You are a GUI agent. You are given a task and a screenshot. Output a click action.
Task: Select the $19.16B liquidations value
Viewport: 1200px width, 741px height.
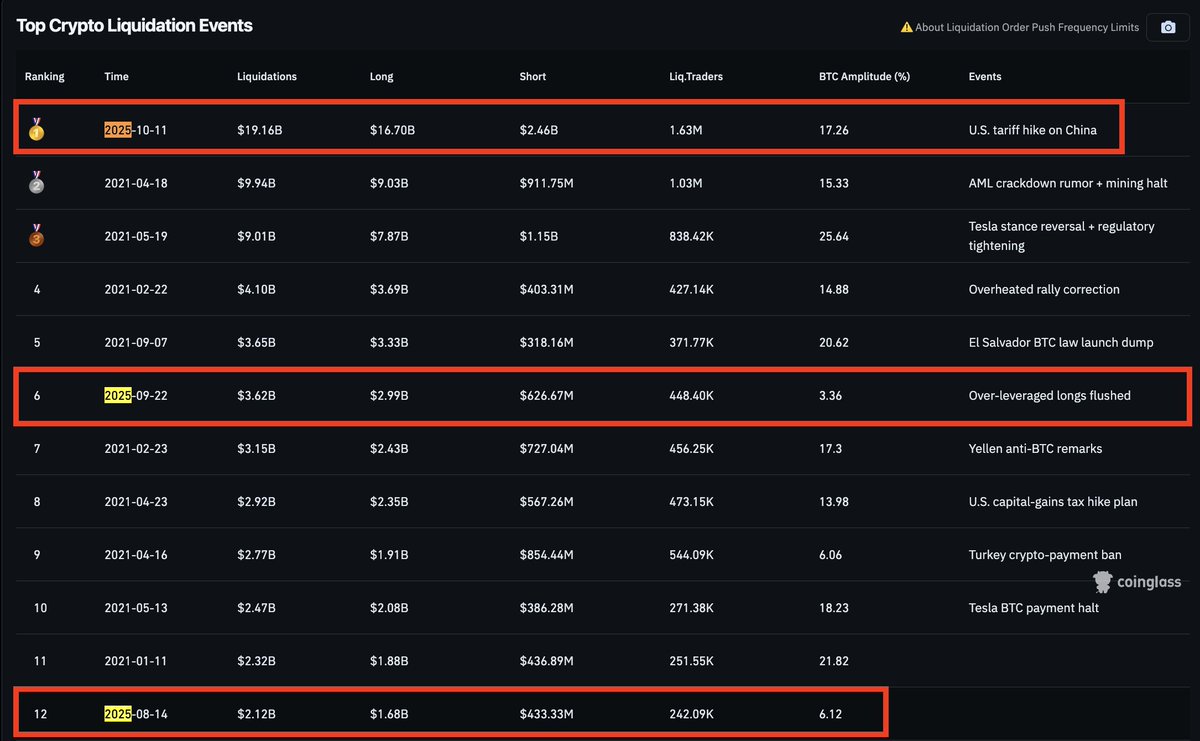tap(259, 130)
